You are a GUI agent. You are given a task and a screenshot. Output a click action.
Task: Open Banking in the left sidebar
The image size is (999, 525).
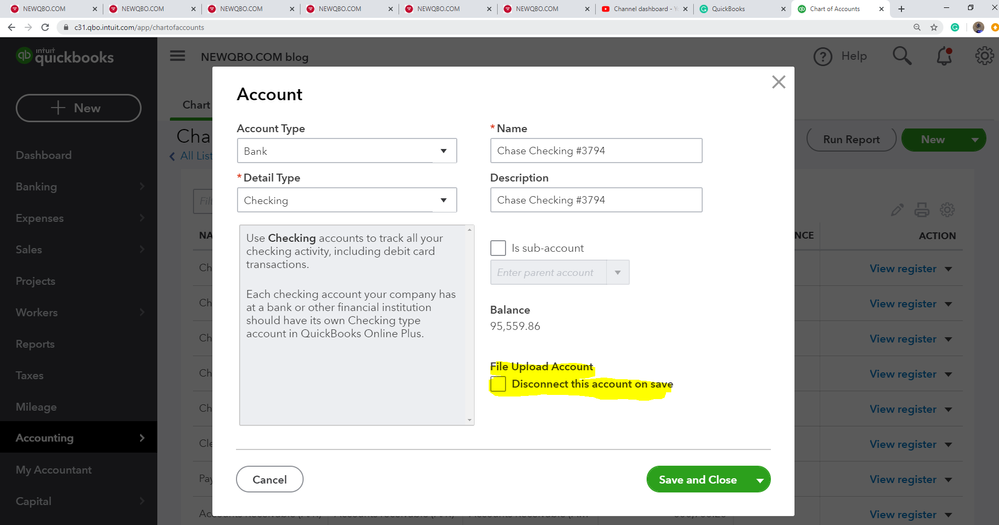coord(37,187)
